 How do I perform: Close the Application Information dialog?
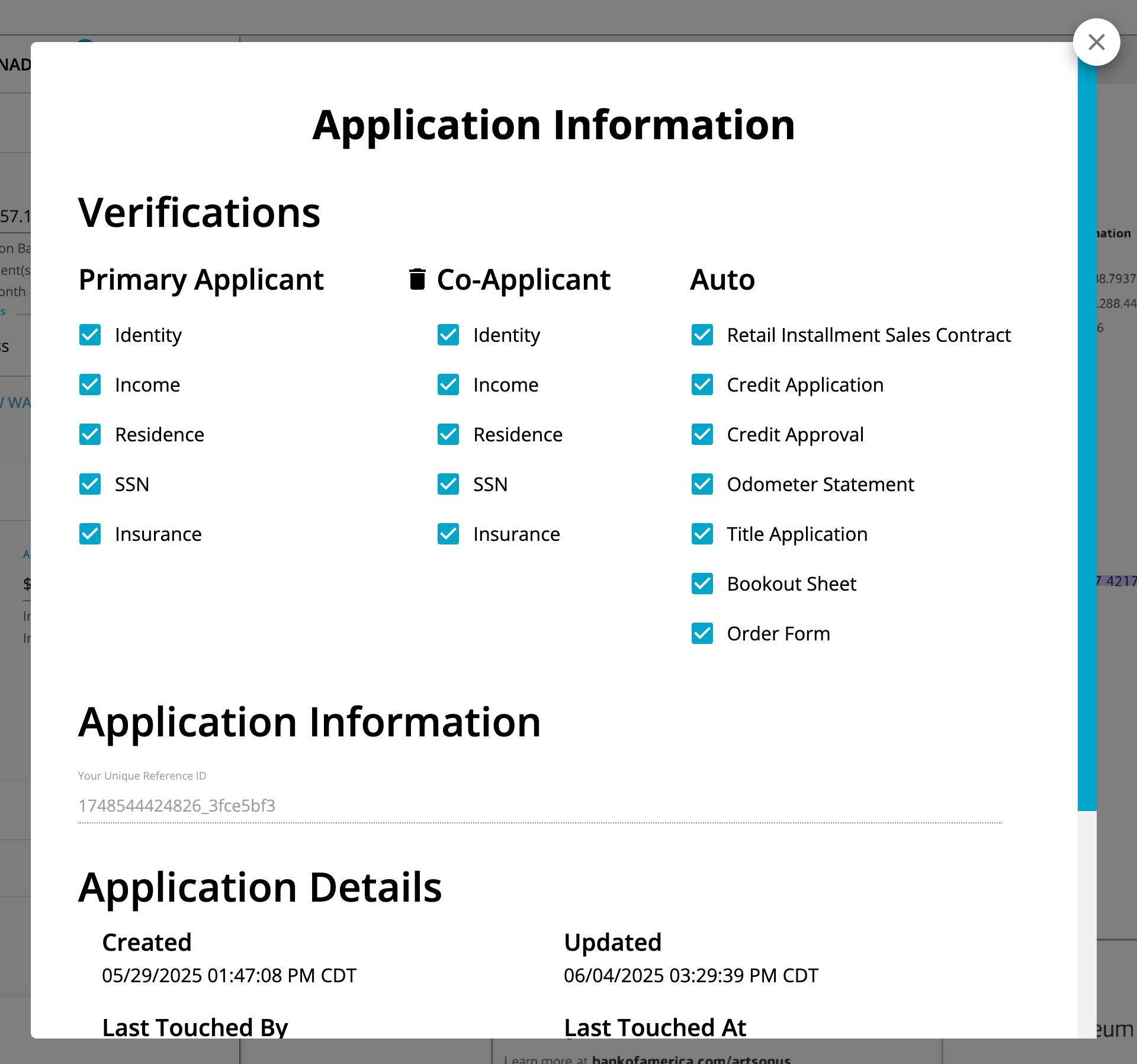point(1096,42)
